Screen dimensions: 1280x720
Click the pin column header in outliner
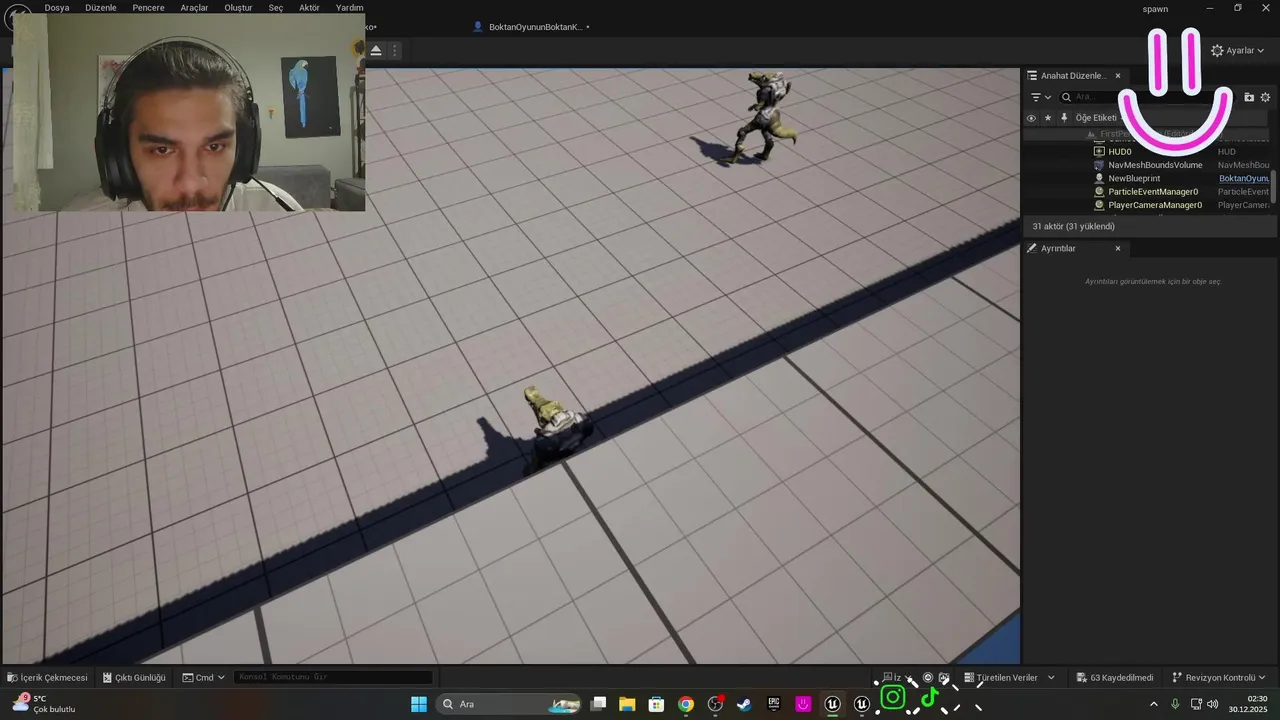coord(1064,118)
